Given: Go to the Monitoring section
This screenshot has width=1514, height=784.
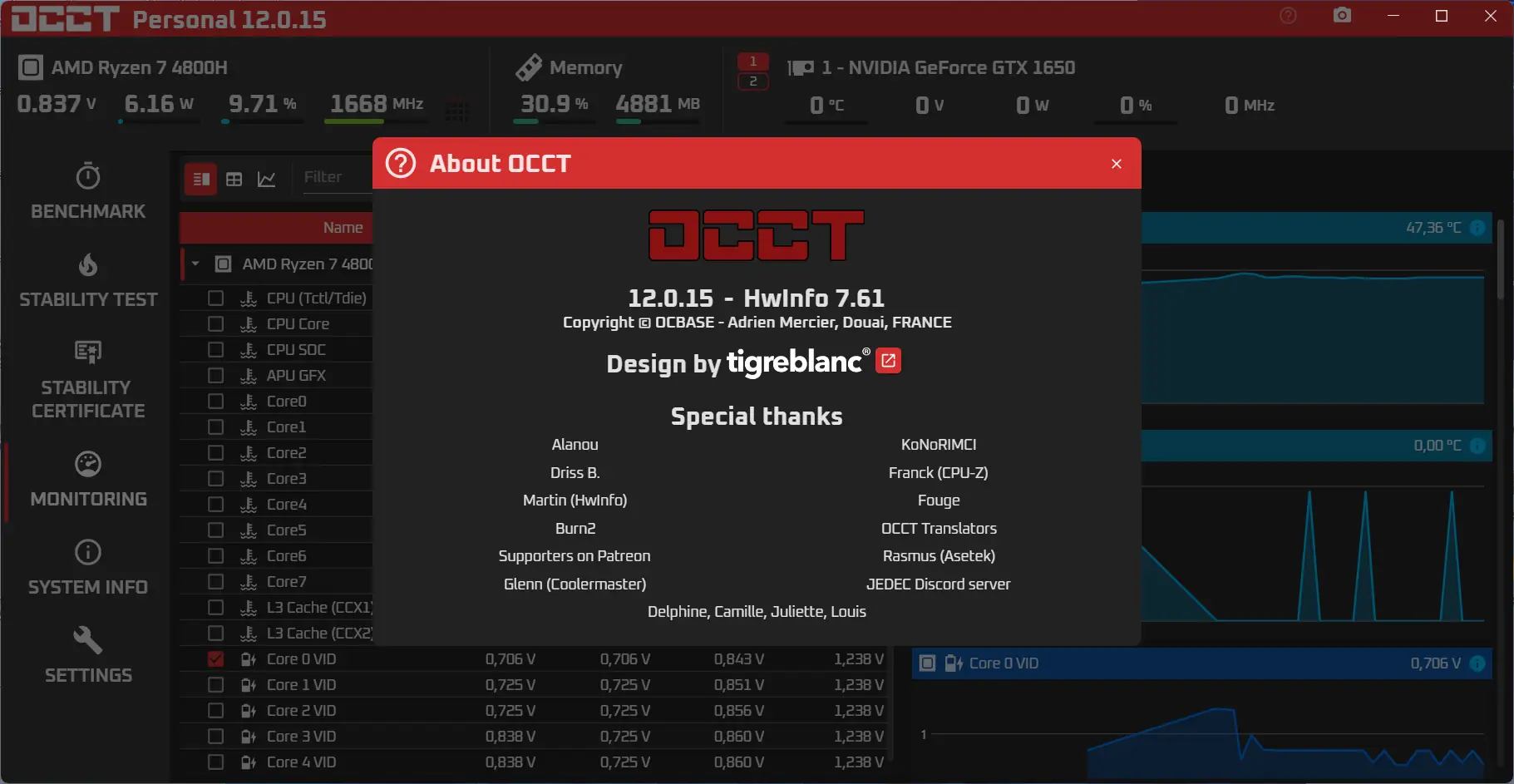Looking at the screenshot, I should pos(88,480).
